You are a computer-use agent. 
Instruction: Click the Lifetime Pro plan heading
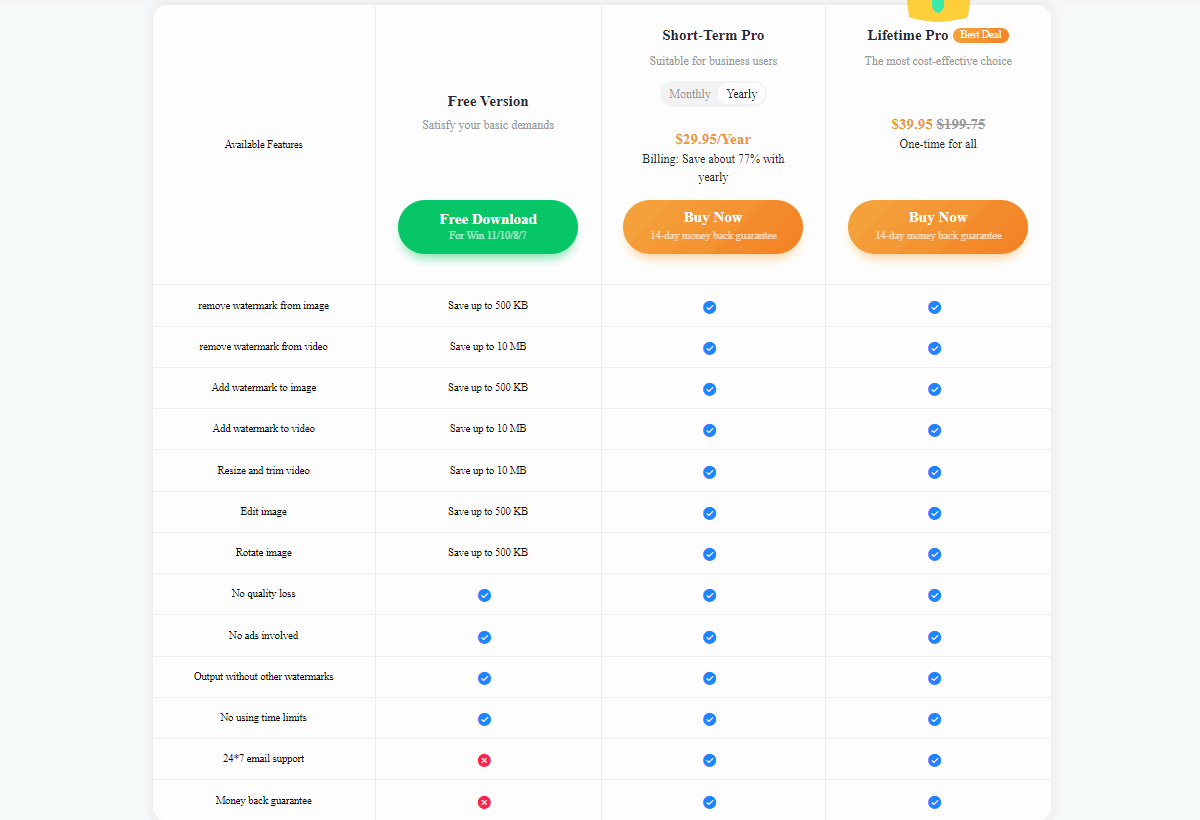click(x=907, y=35)
